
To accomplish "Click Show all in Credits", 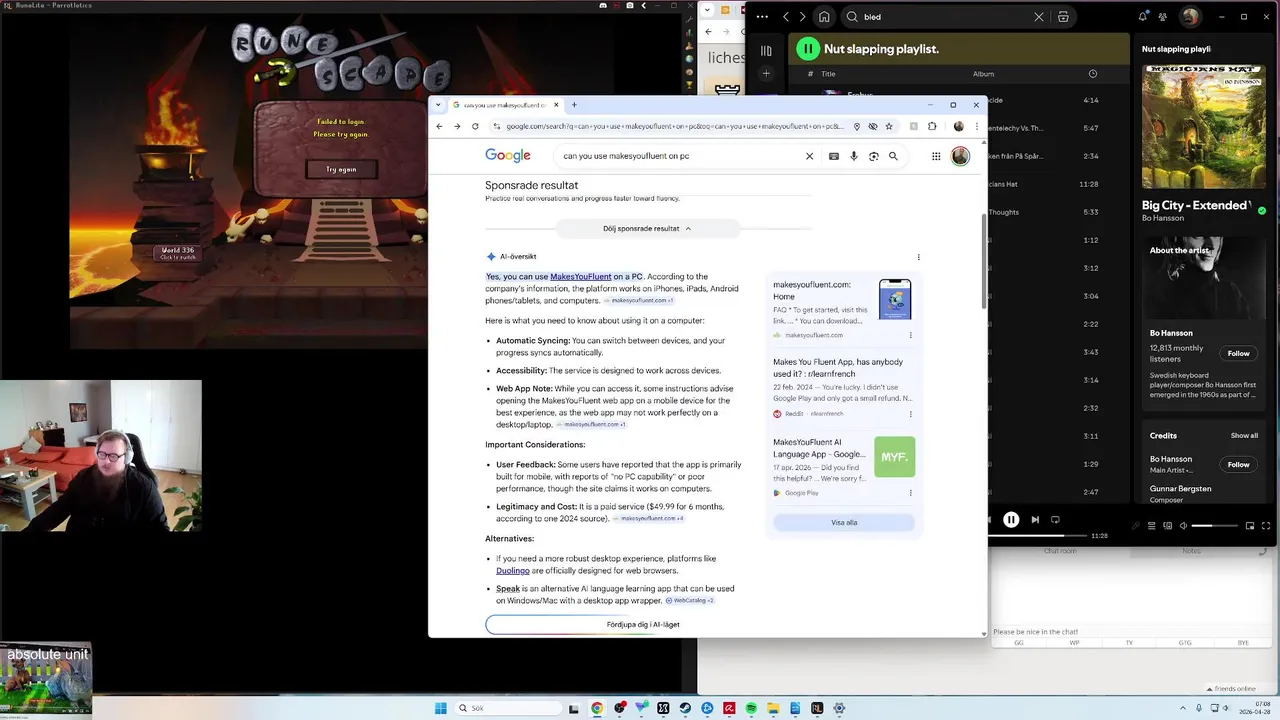I will [1244, 436].
